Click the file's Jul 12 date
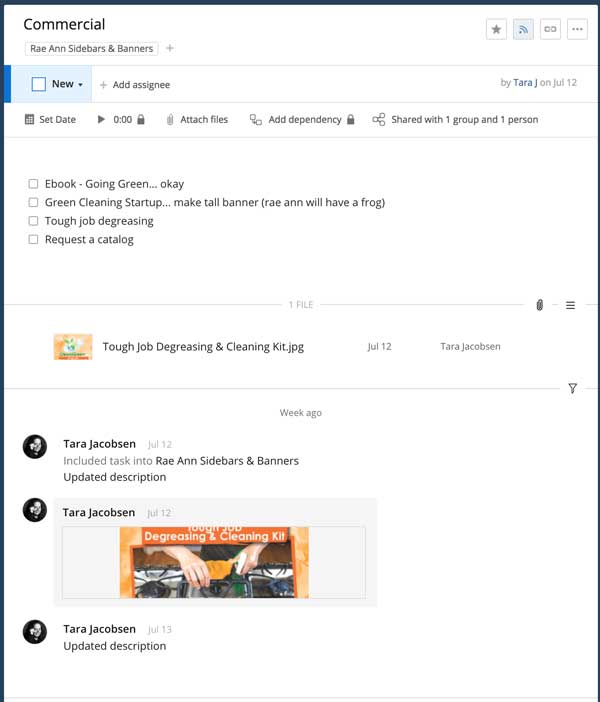Image resolution: width=600 pixels, height=702 pixels. click(379, 347)
